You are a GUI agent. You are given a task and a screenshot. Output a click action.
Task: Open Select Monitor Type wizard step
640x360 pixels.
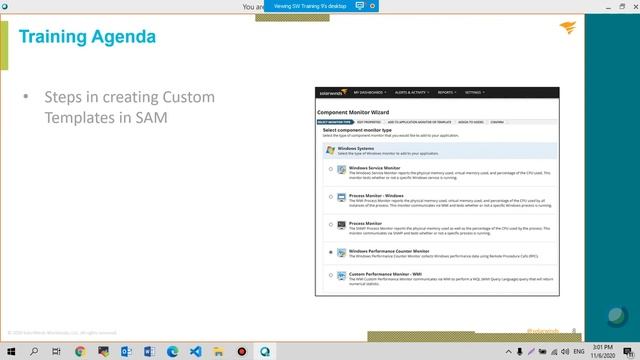point(335,122)
